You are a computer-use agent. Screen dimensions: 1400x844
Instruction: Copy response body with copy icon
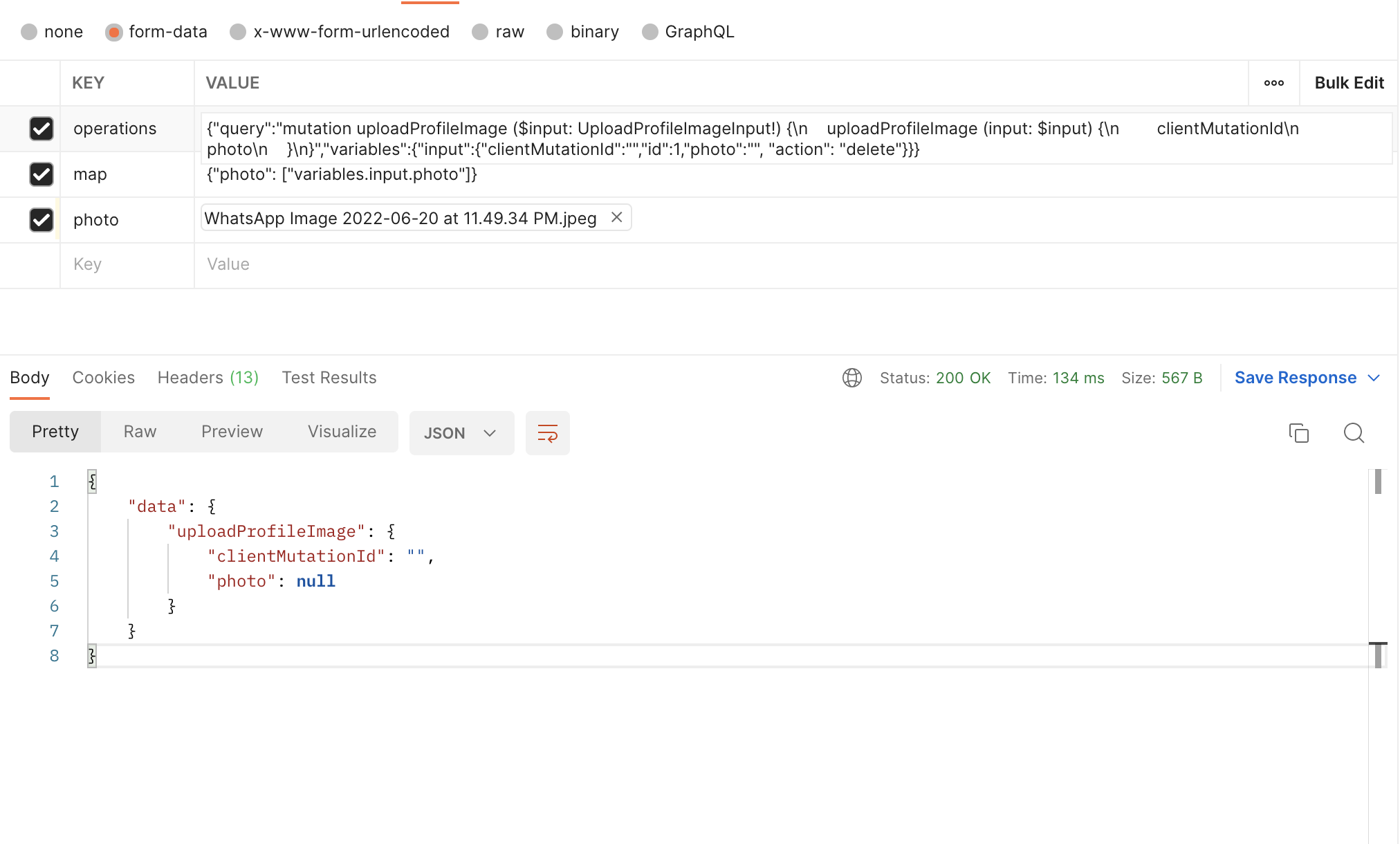(1298, 433)
